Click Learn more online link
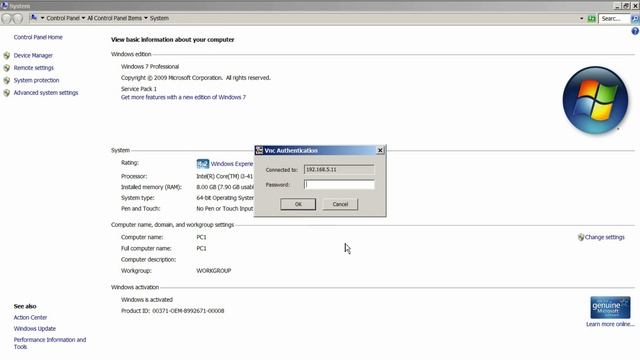 pos(610,324)
